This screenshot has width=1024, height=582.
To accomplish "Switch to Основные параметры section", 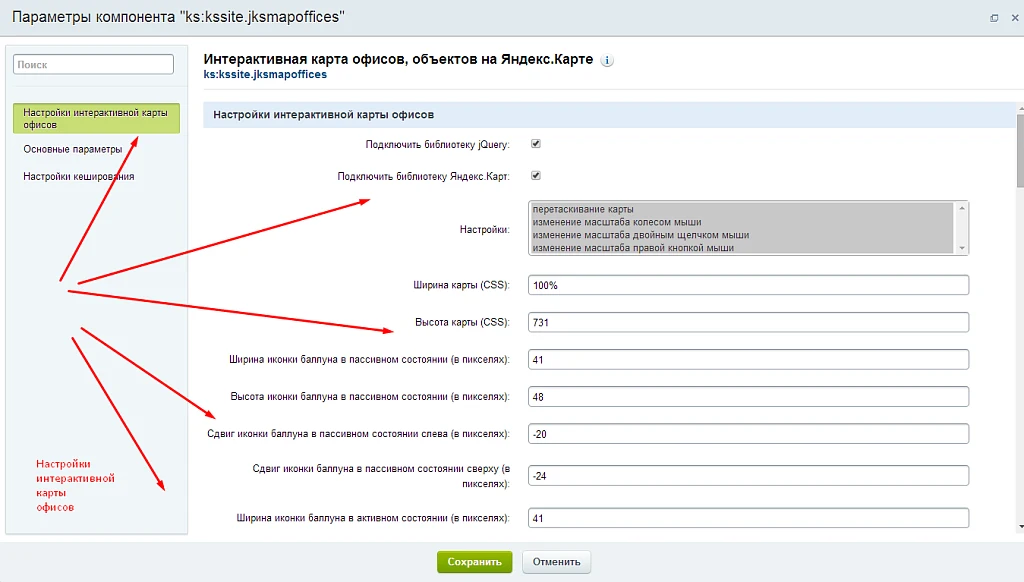I will (72, 149).
